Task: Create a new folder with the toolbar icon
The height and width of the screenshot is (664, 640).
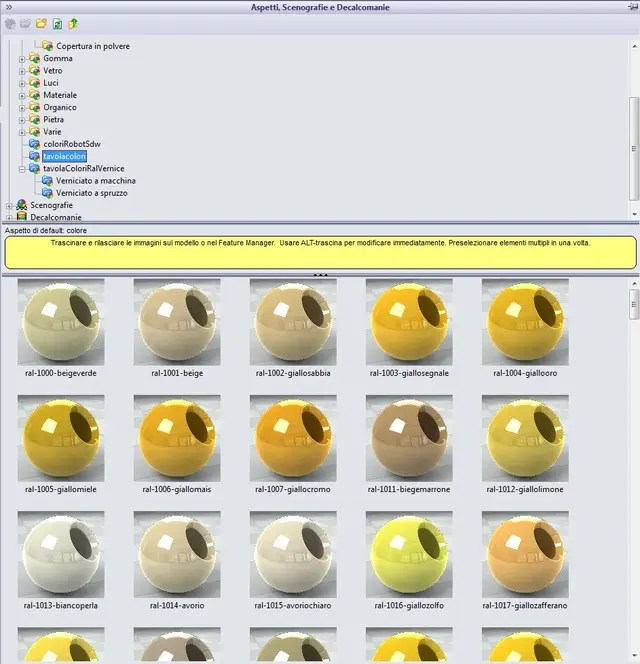Action: tap(41, 24)
